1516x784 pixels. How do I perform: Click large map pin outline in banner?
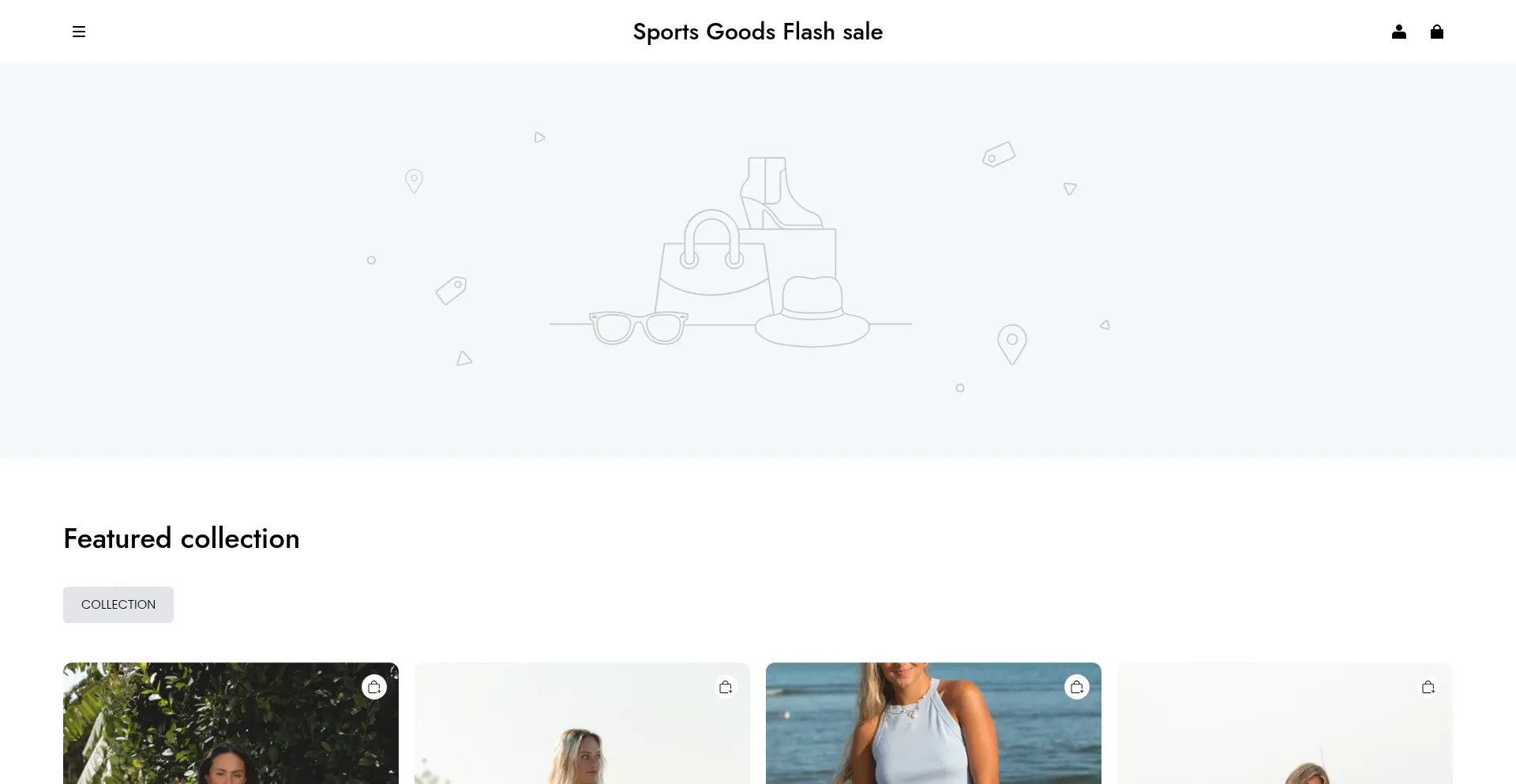1012,344
